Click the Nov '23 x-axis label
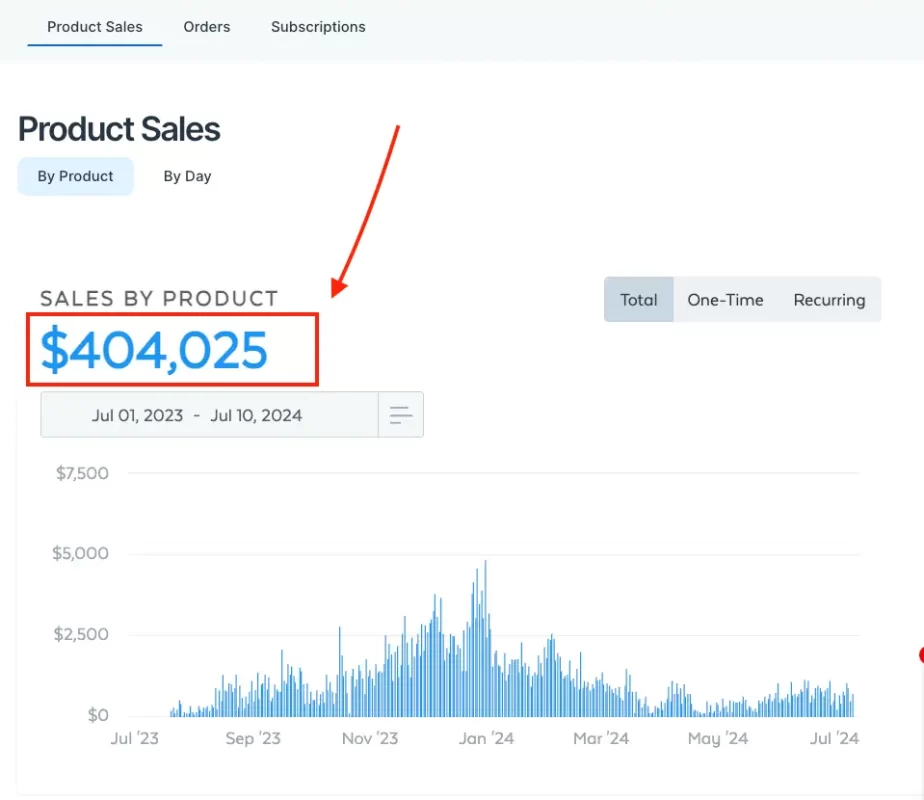 [x=370, y=739]
